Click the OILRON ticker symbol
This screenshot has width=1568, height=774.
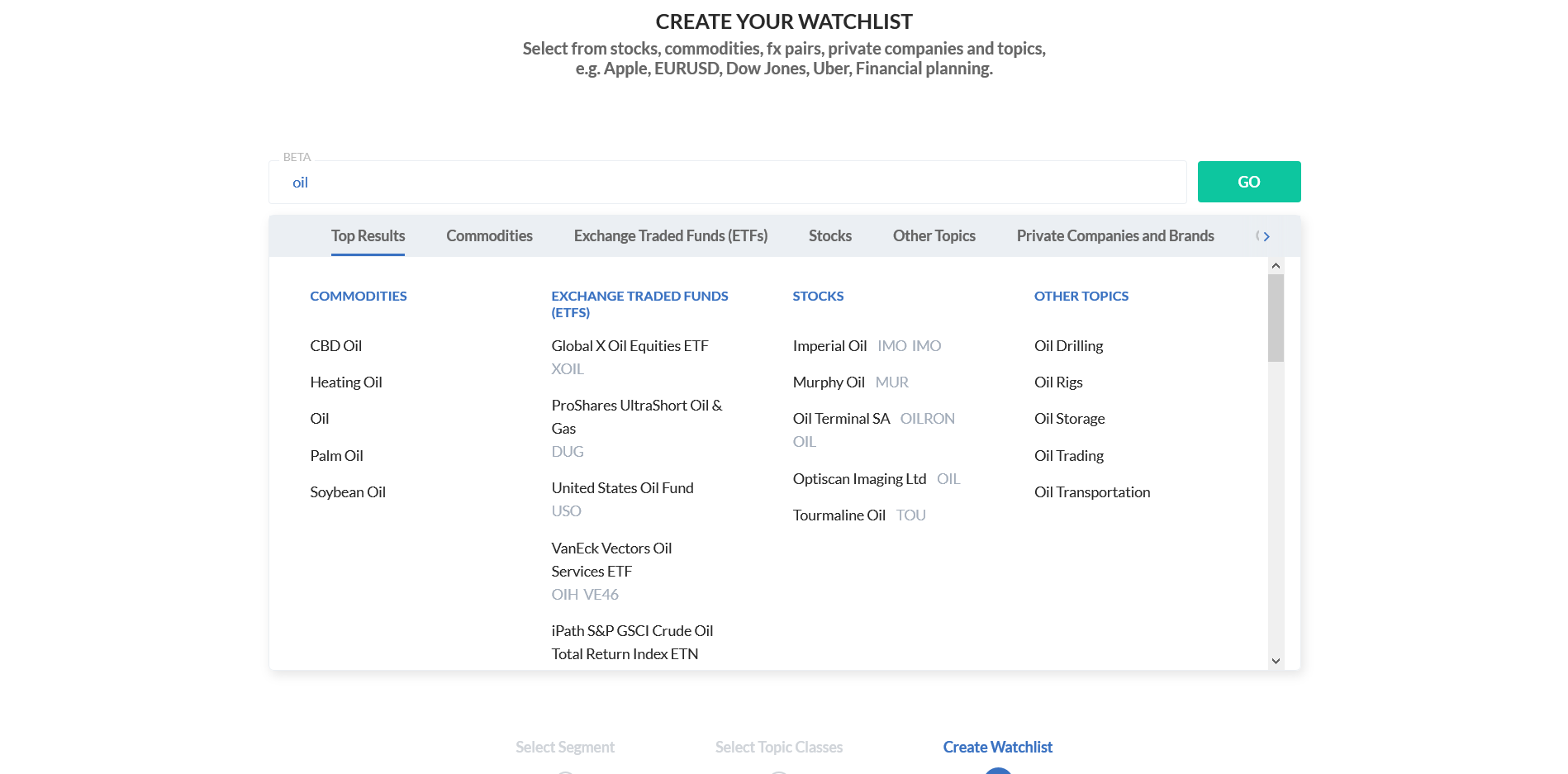click(x=927, y=419)
